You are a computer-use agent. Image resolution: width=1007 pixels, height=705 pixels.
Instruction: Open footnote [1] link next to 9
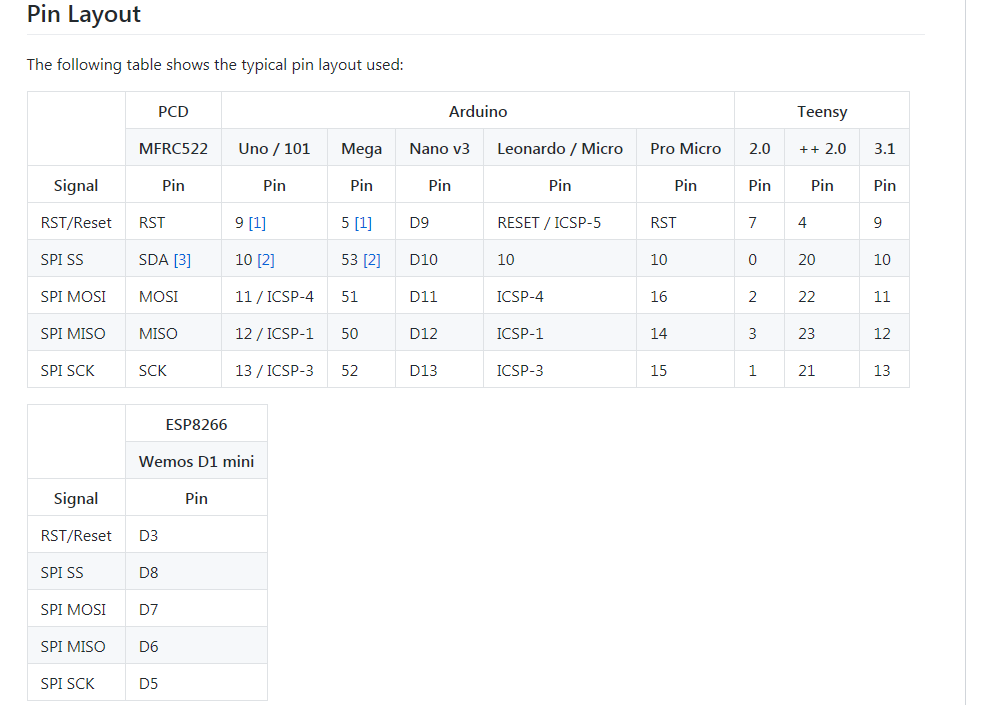[x=257, y=223]
